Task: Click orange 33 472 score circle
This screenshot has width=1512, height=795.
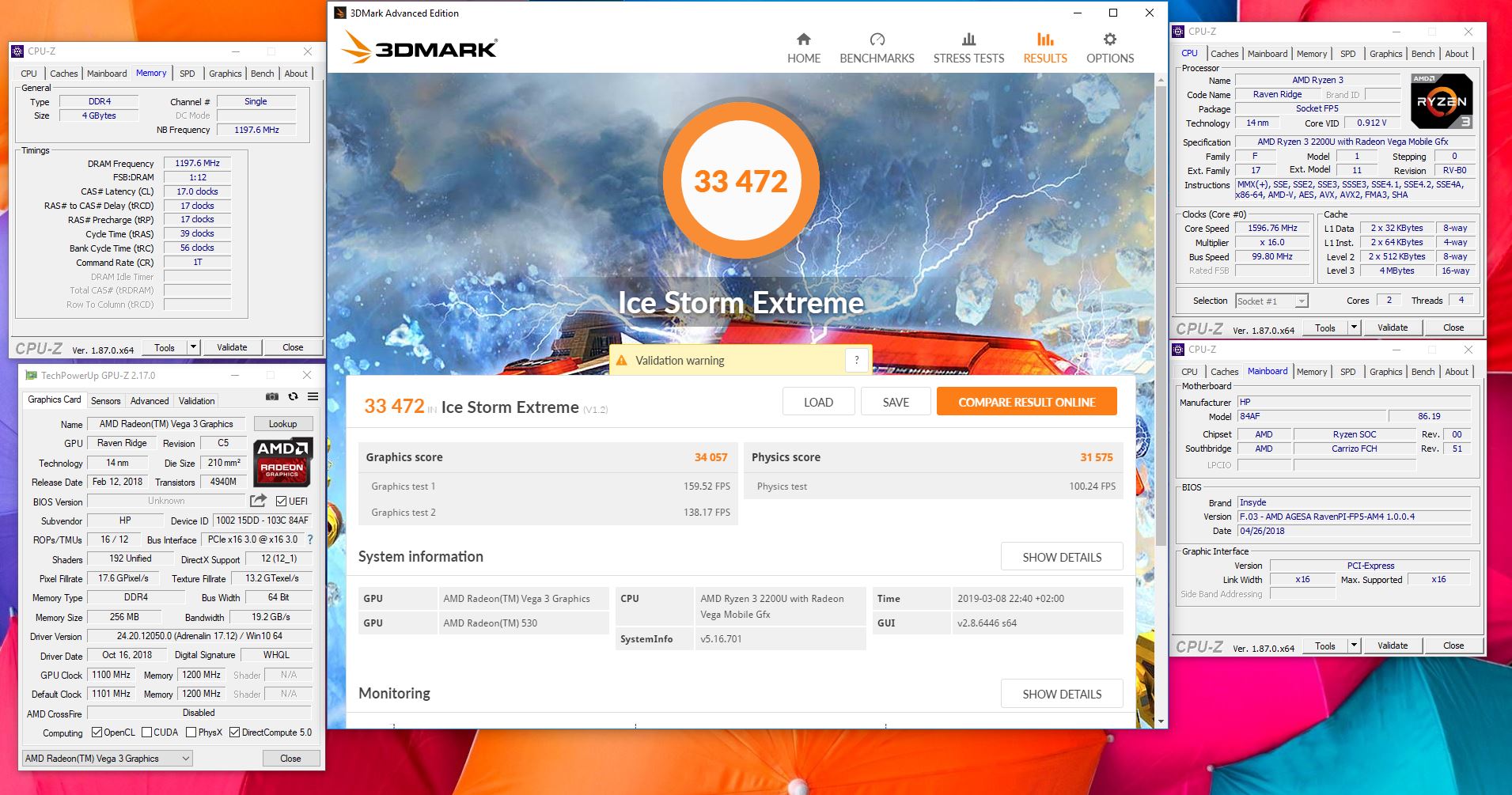Action: [741, 181]
